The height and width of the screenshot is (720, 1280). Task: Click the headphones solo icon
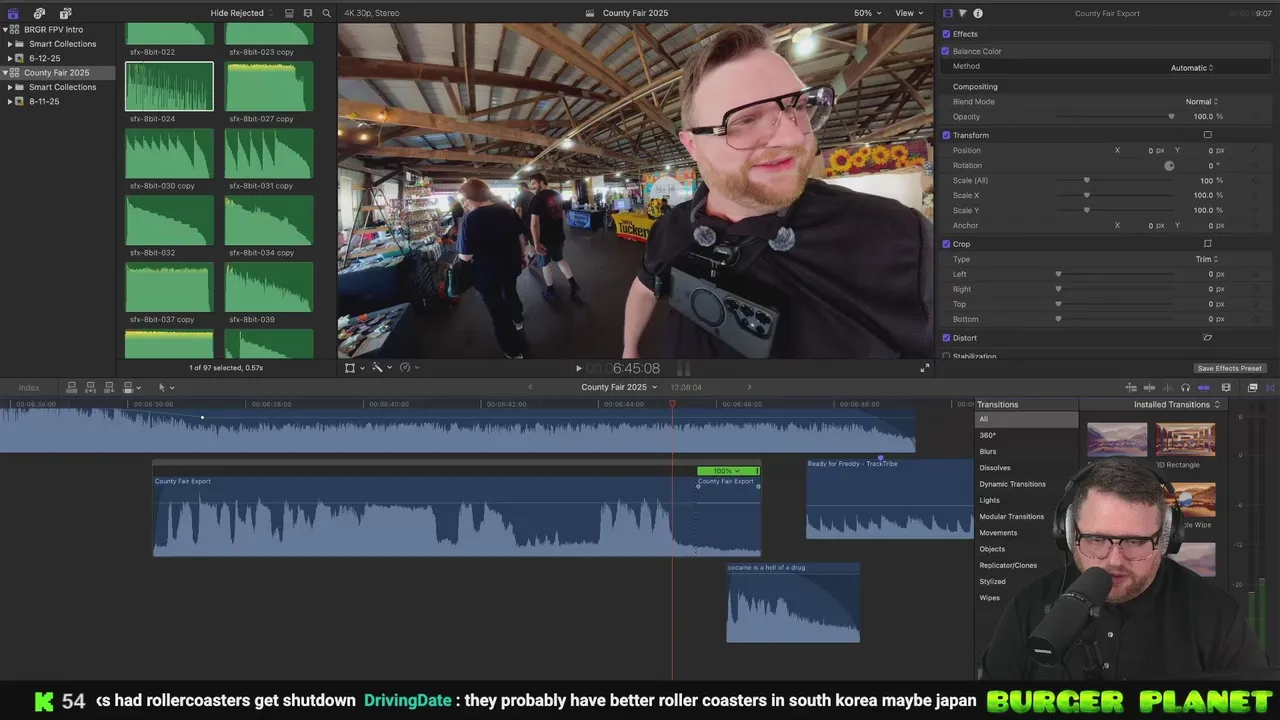tap(1185, 387)
